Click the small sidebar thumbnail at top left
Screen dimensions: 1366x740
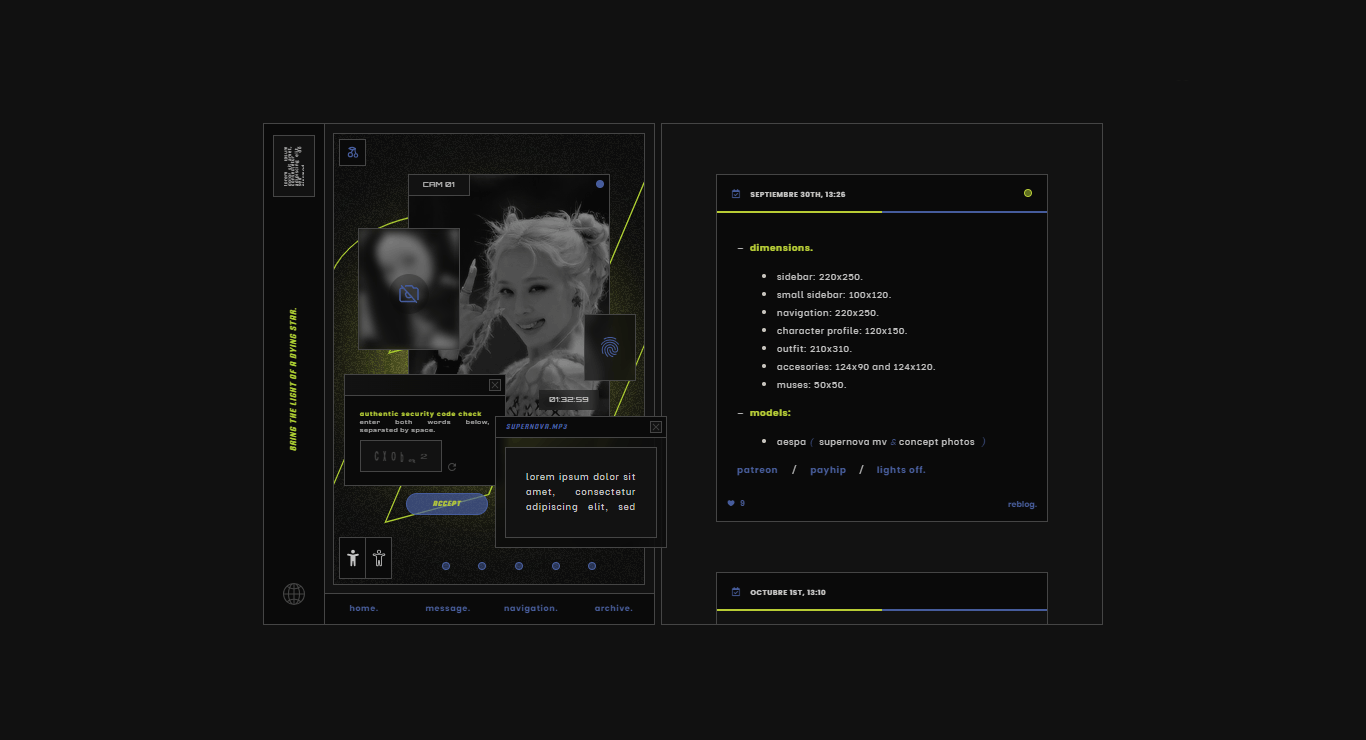tap(294, 166)
